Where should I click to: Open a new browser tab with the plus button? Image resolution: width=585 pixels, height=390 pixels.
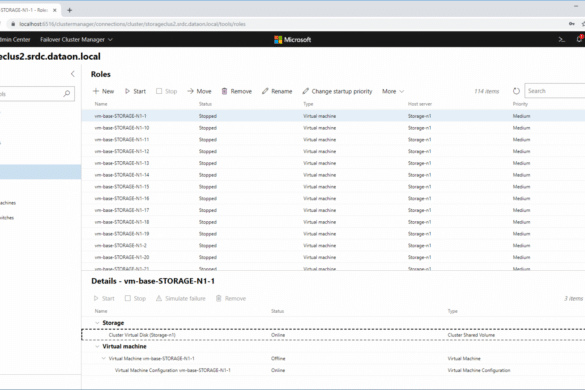click(x=69, y=10)
